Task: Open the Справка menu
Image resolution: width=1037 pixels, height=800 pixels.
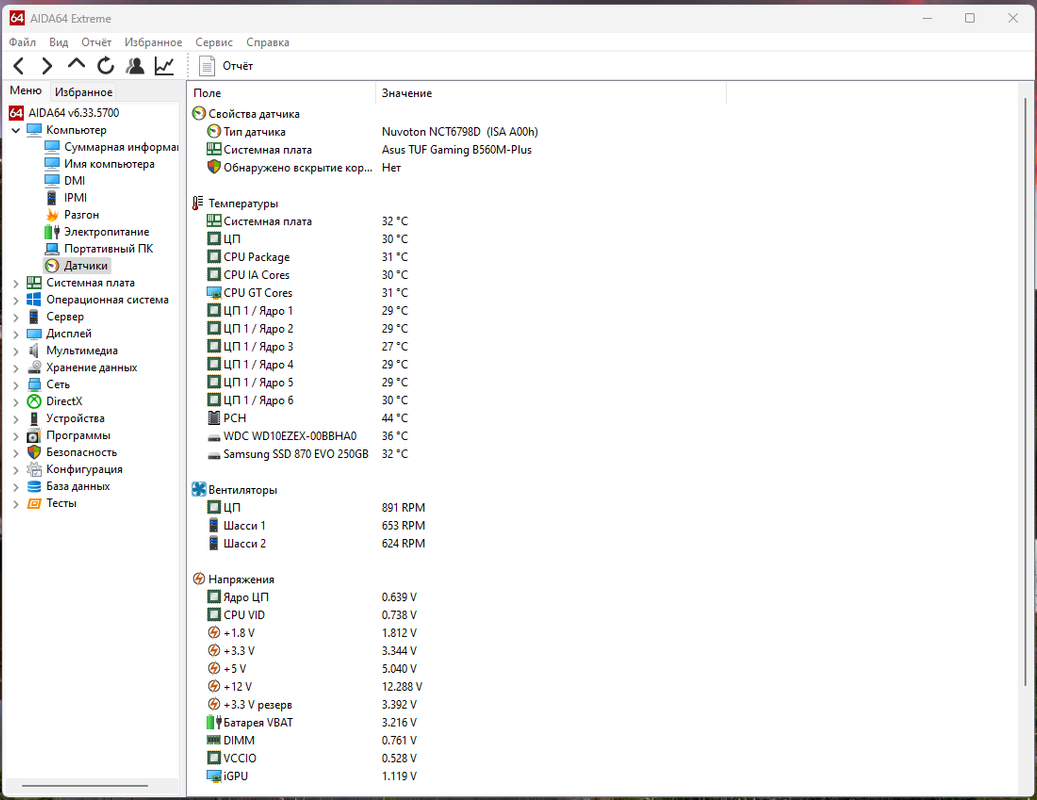Action: [268, 42]
